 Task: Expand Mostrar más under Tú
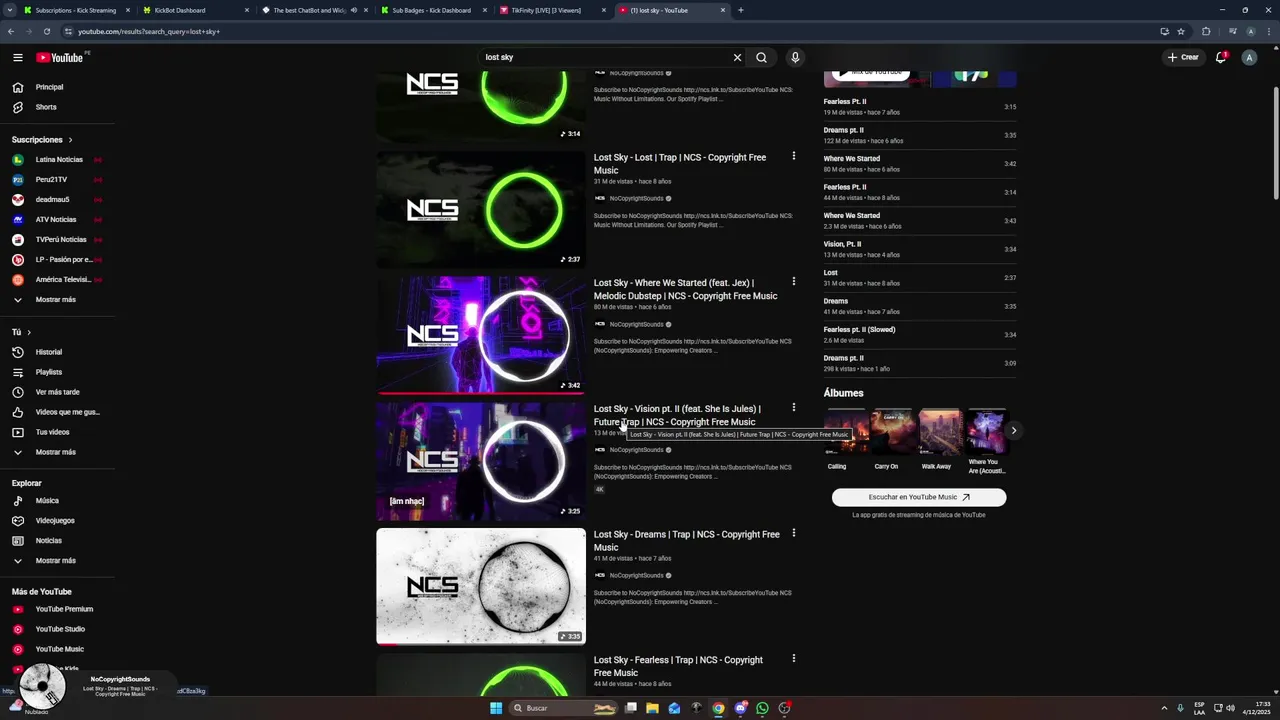(58, 452)
